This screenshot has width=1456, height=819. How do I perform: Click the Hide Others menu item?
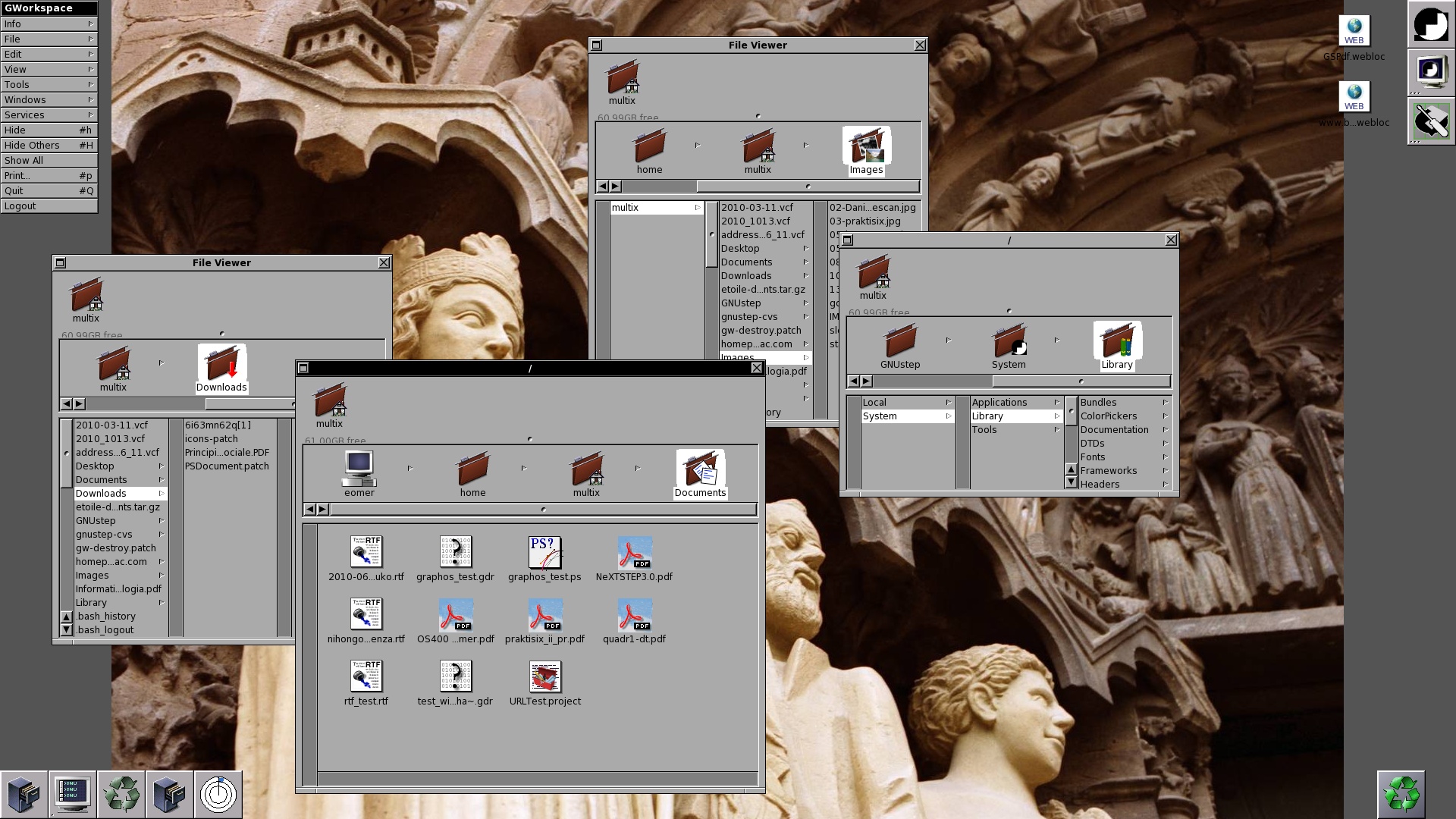click(x=49, y=146)
